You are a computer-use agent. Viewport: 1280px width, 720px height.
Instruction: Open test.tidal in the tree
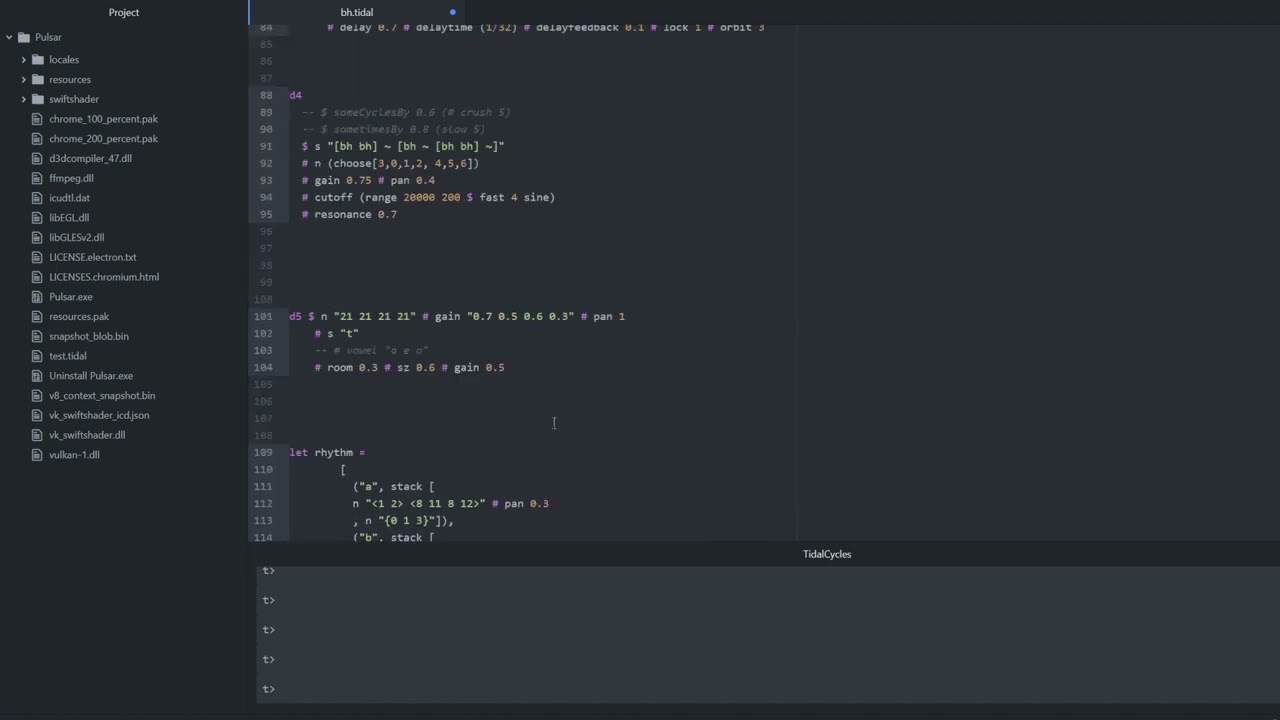[68, 356]
